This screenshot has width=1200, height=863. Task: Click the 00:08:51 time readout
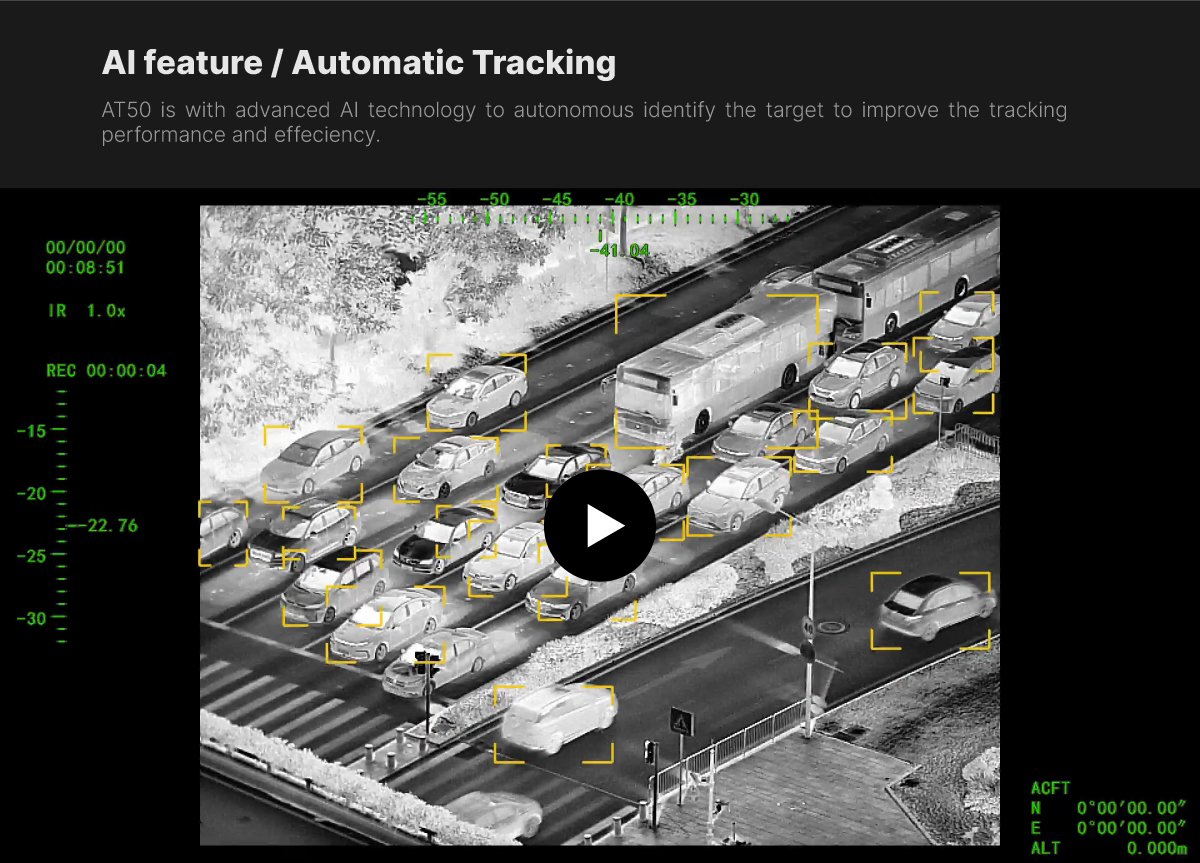pyautogui.click(x=85, y=268)
